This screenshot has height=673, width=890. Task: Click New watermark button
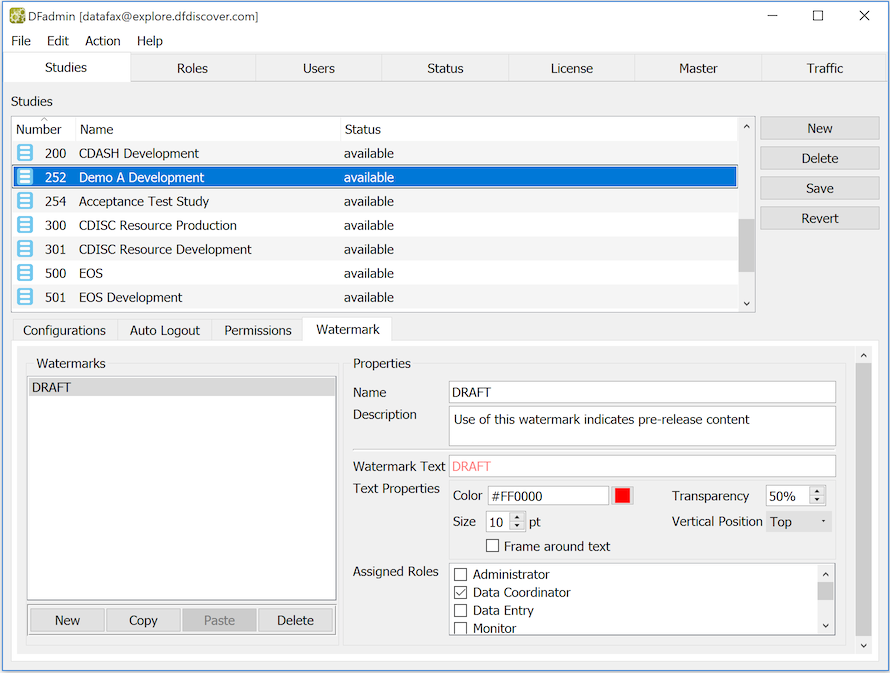(x=67, y=620)
